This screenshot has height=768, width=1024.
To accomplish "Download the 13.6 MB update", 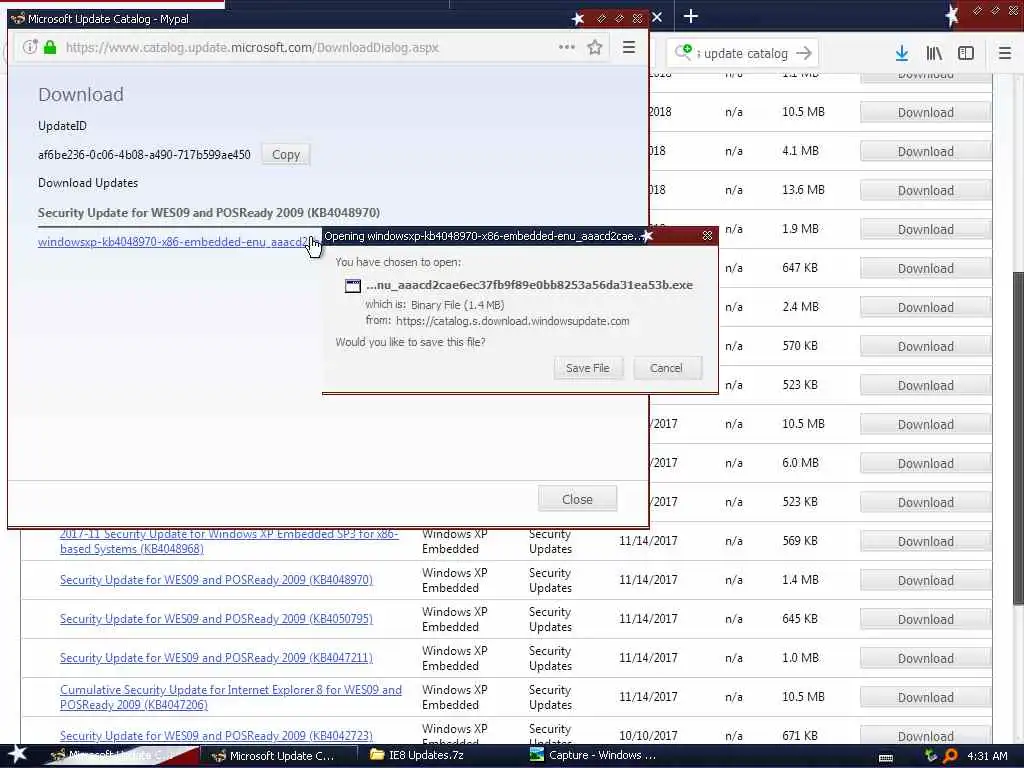I will point(925,190).
